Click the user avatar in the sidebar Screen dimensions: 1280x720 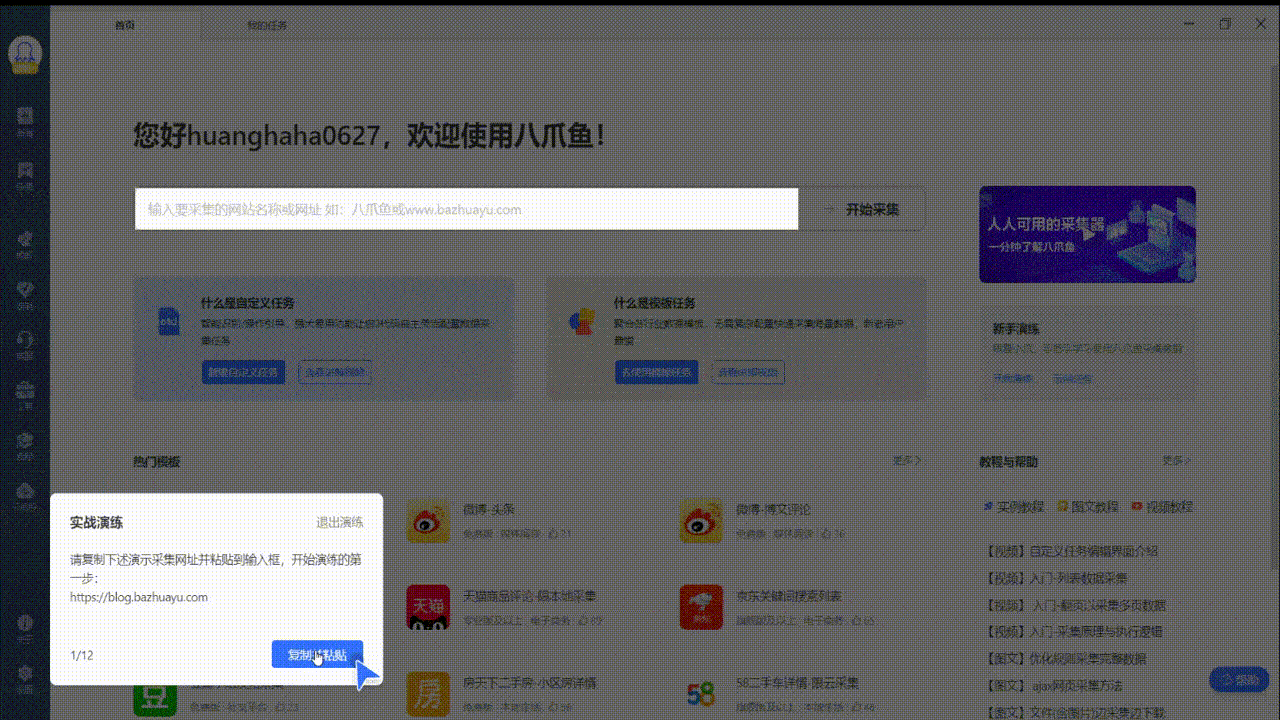tap(25, 55)
